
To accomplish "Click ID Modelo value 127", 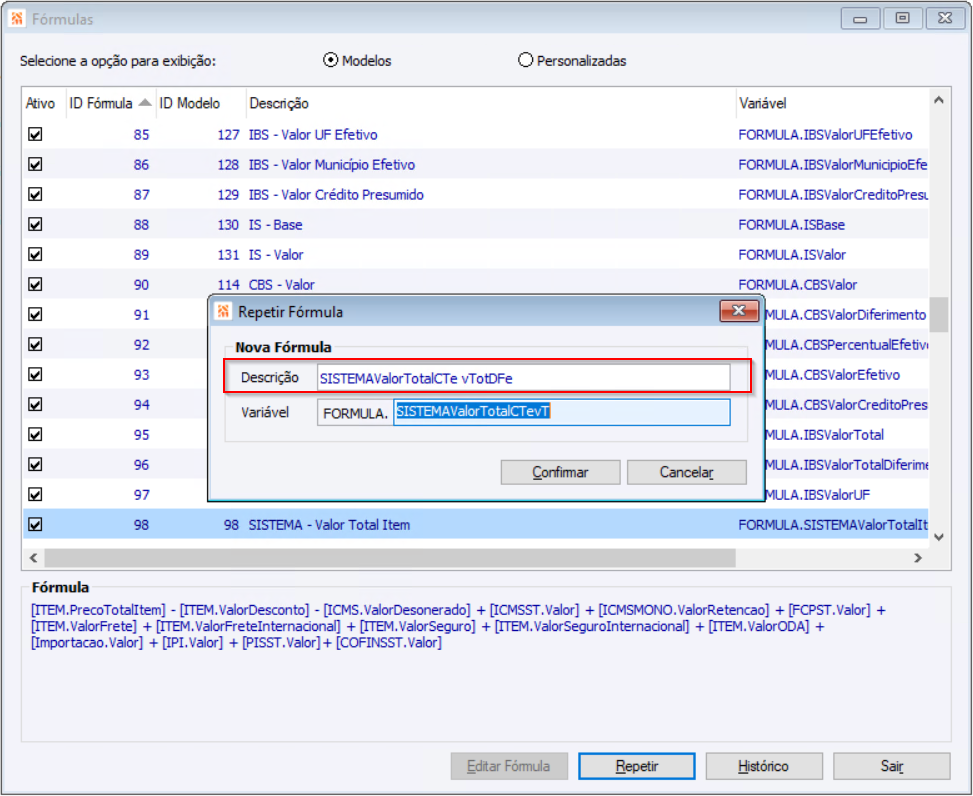I will coord(228,134).
